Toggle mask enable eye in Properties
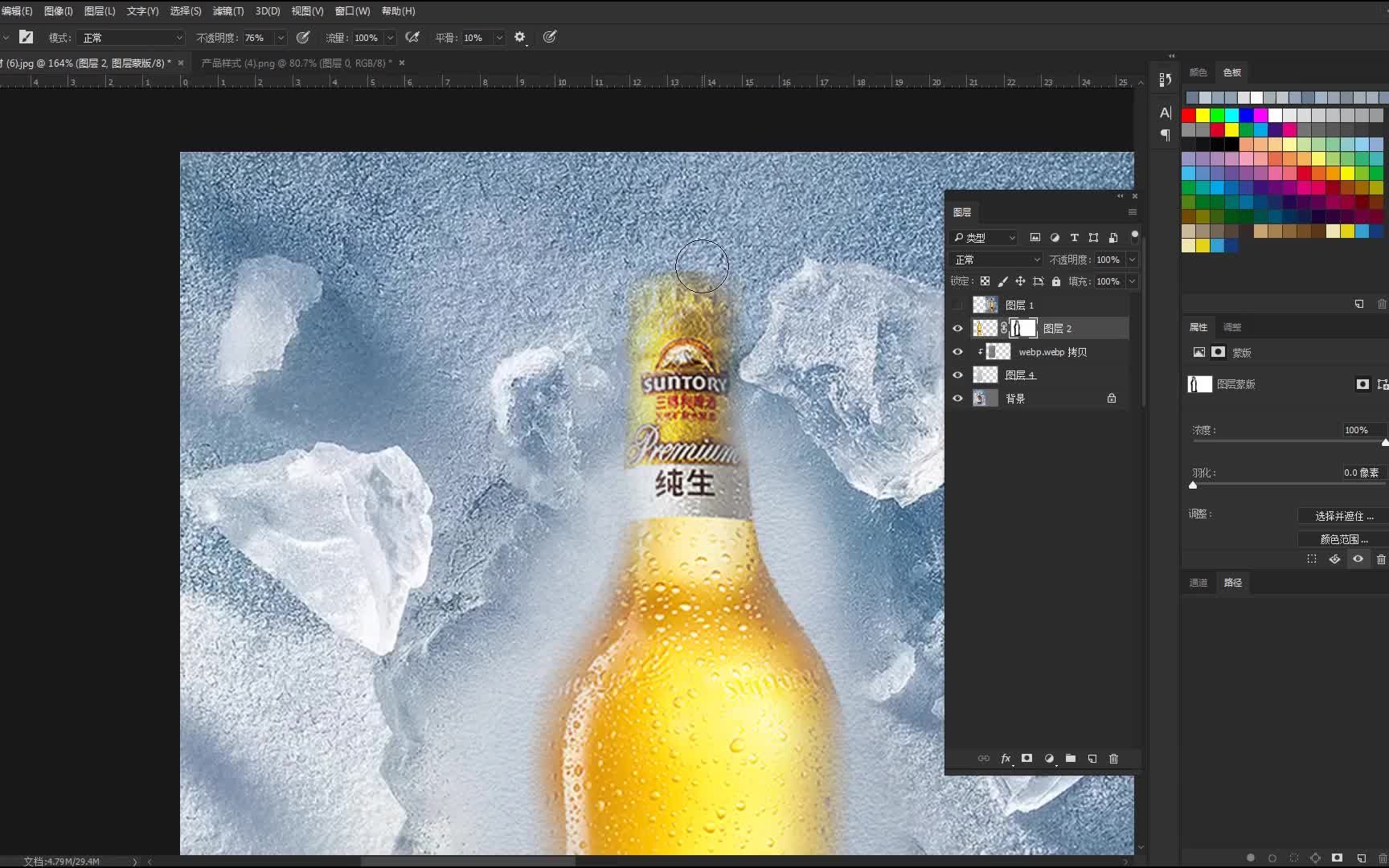The height and width of the screenshot is (868, 1389). click(1358, 559)
